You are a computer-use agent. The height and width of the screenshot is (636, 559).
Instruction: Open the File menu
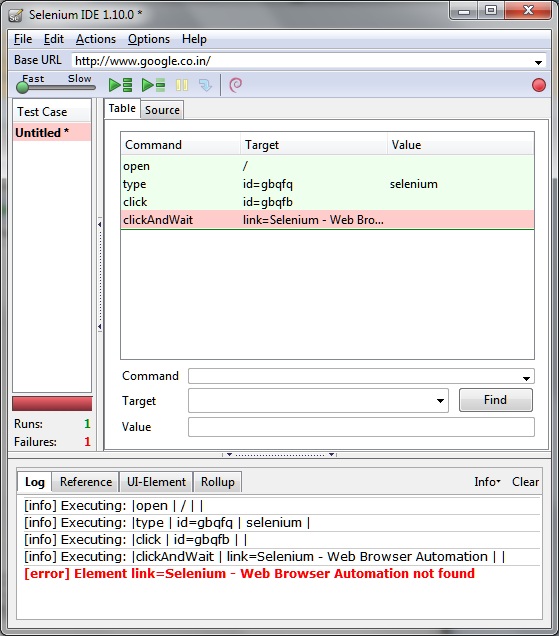click(23, 39)
